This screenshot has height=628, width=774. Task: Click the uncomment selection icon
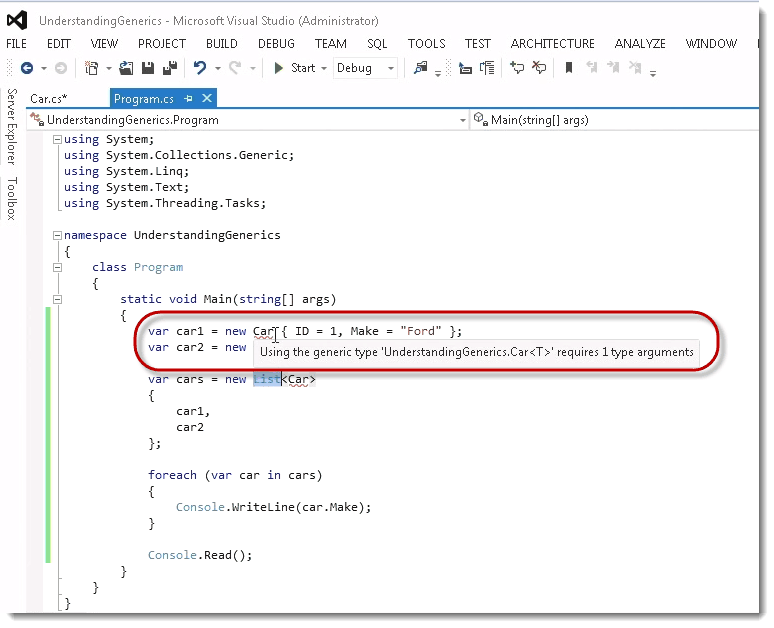(539, 68)
